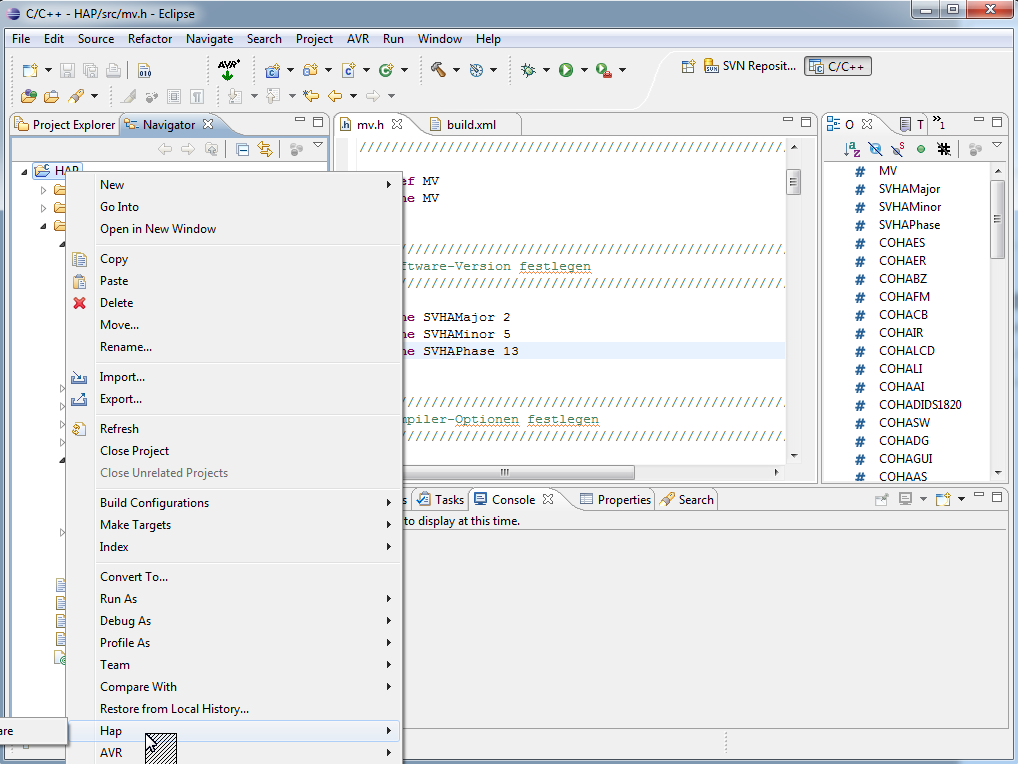Click the Next Annotation toolbar icon

click(x=235, y=96)
